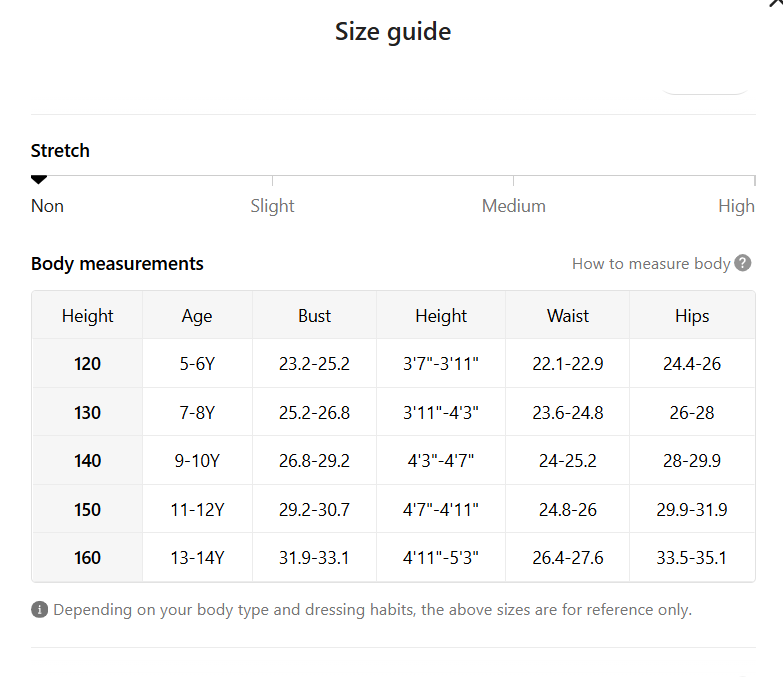Select the size 160 row header

tap(87, 557)
